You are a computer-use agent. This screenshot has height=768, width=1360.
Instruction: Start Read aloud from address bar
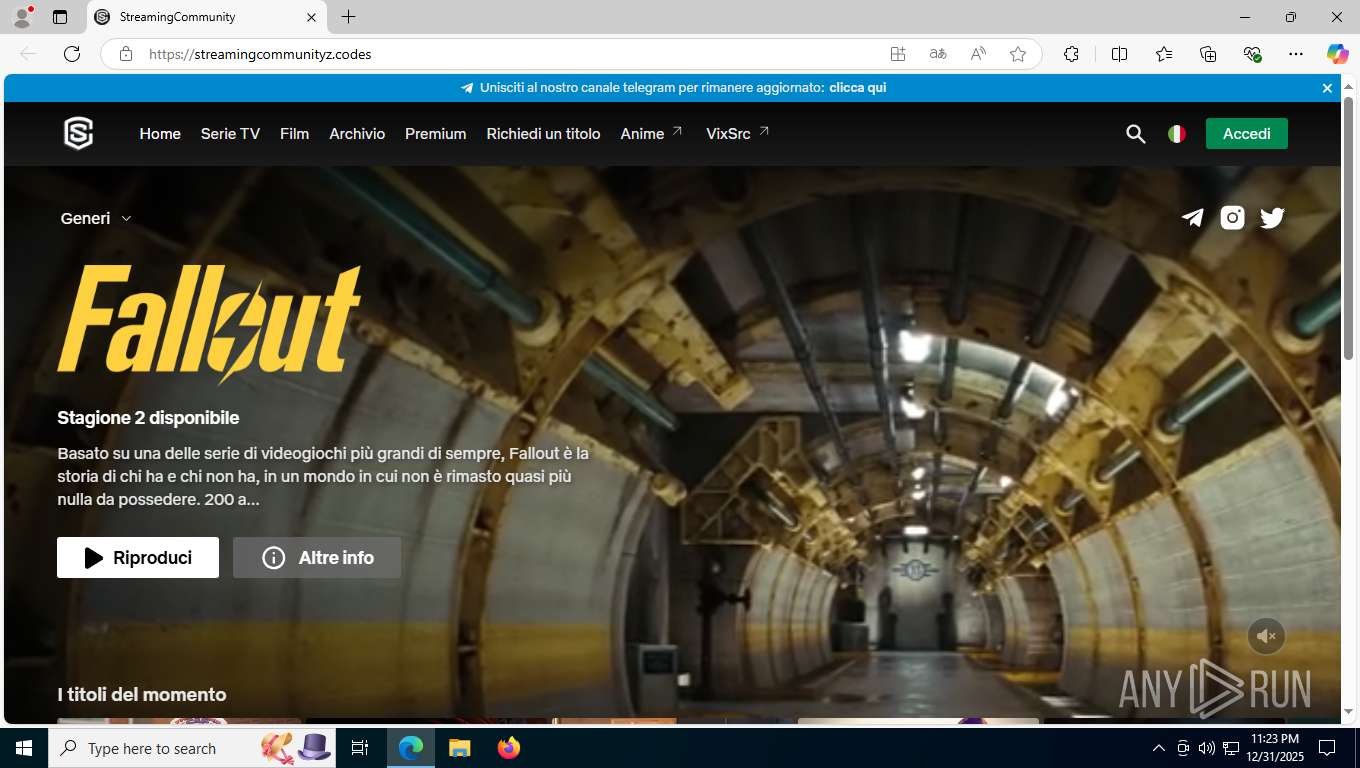[978, 54]
